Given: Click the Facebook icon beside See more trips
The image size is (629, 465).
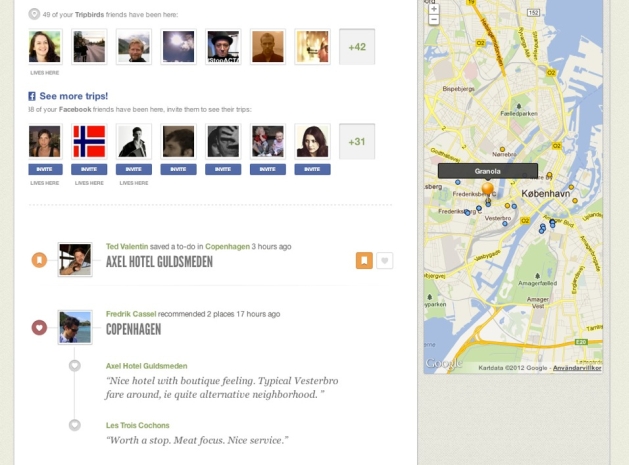Looking at the screenshot, I should [32, 96].
